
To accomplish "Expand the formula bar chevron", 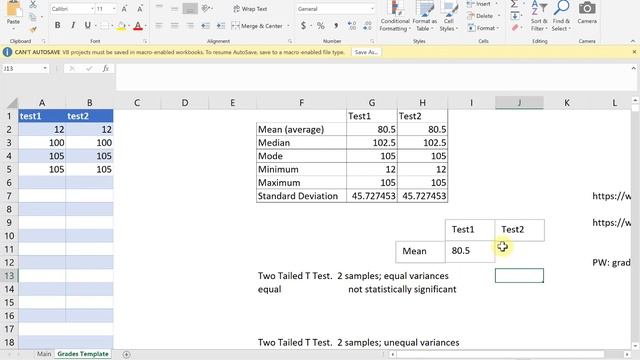I will point(633,69).
